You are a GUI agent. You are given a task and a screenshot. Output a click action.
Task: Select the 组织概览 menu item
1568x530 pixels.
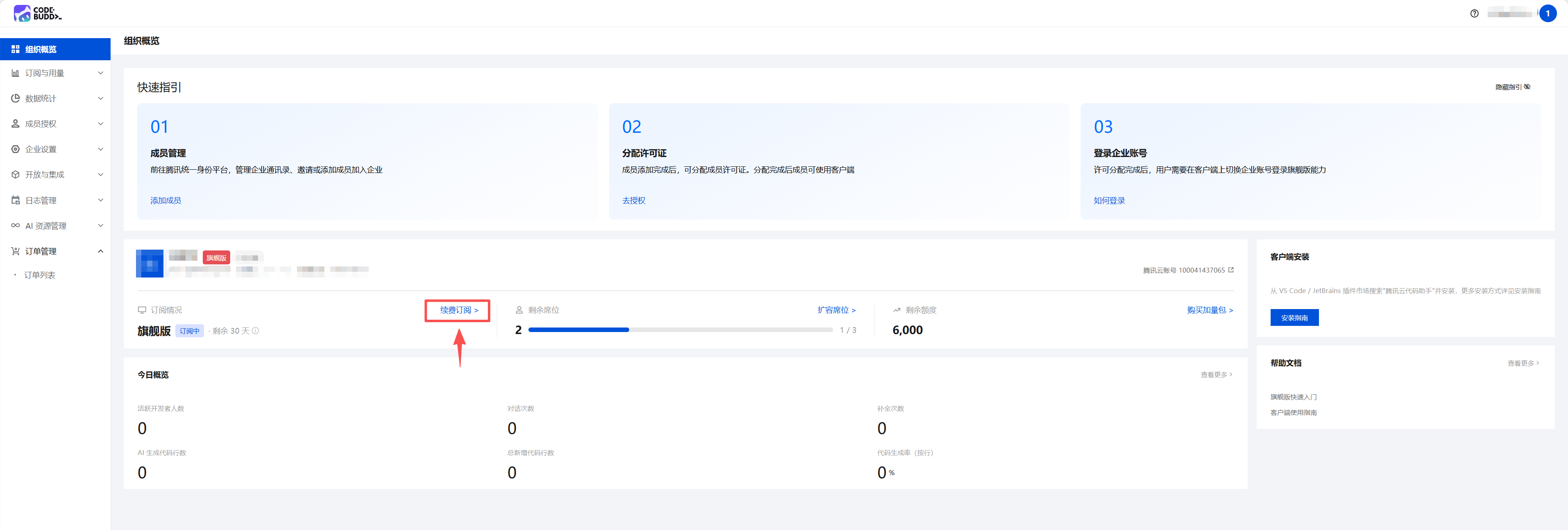coord(41,49)
